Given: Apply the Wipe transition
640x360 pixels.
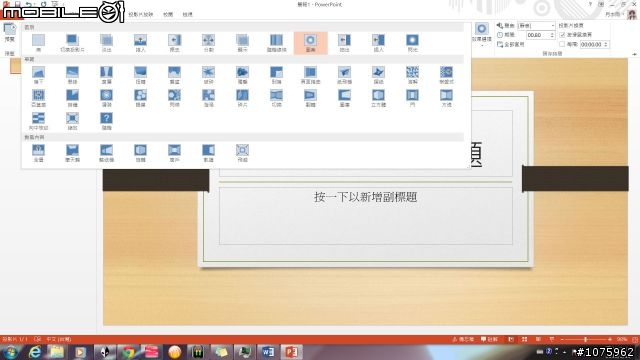Looking at the screenshot, I should tap(174, 43).
